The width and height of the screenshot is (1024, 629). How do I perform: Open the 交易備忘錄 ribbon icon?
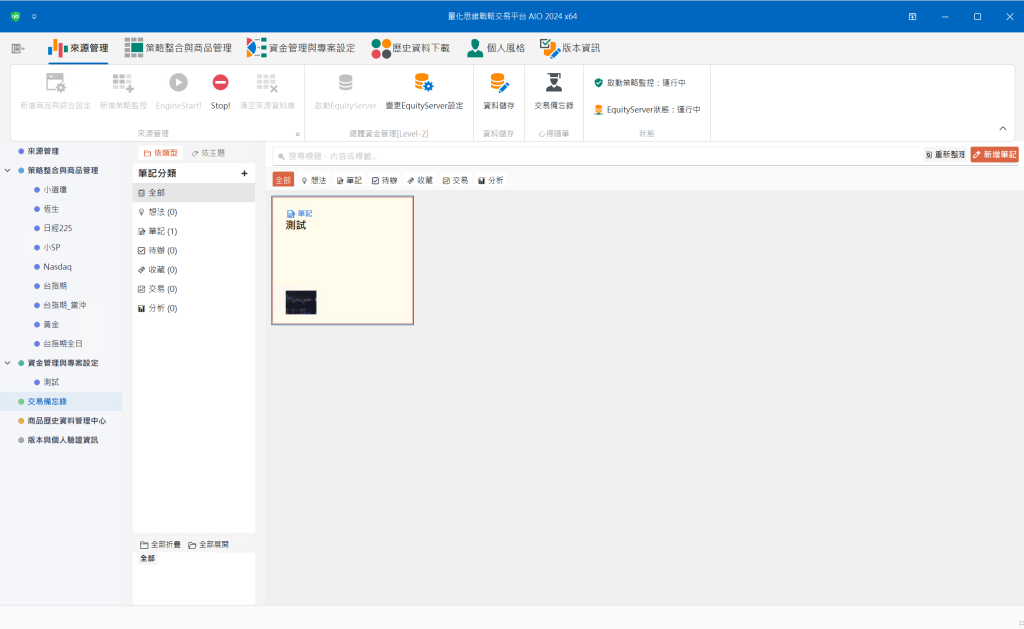[553, 84]
